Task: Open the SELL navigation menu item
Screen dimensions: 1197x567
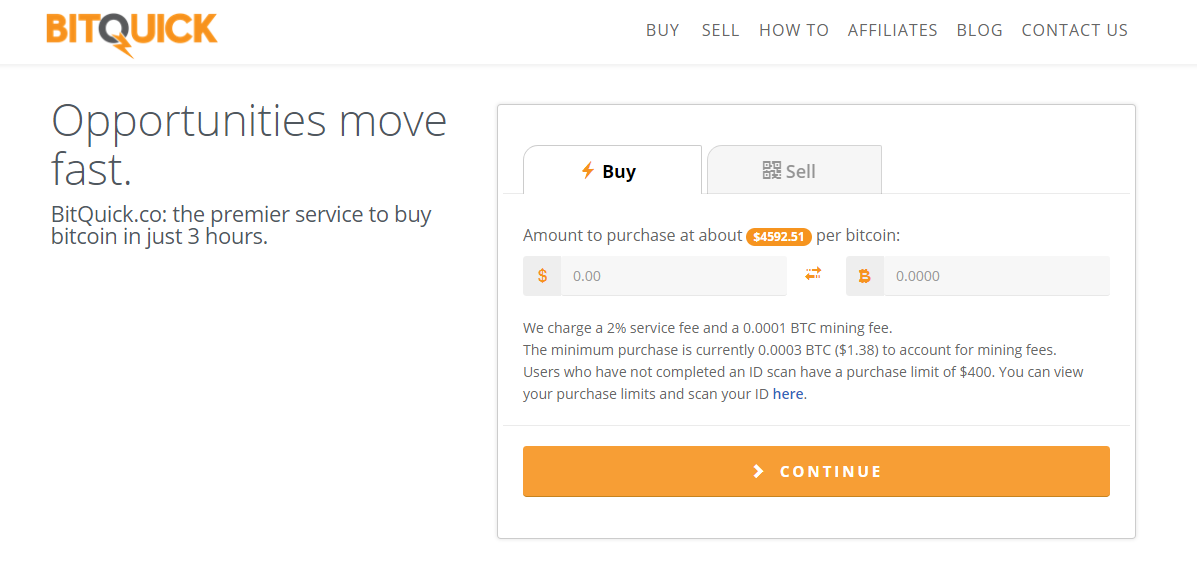Action: [721, 30]
